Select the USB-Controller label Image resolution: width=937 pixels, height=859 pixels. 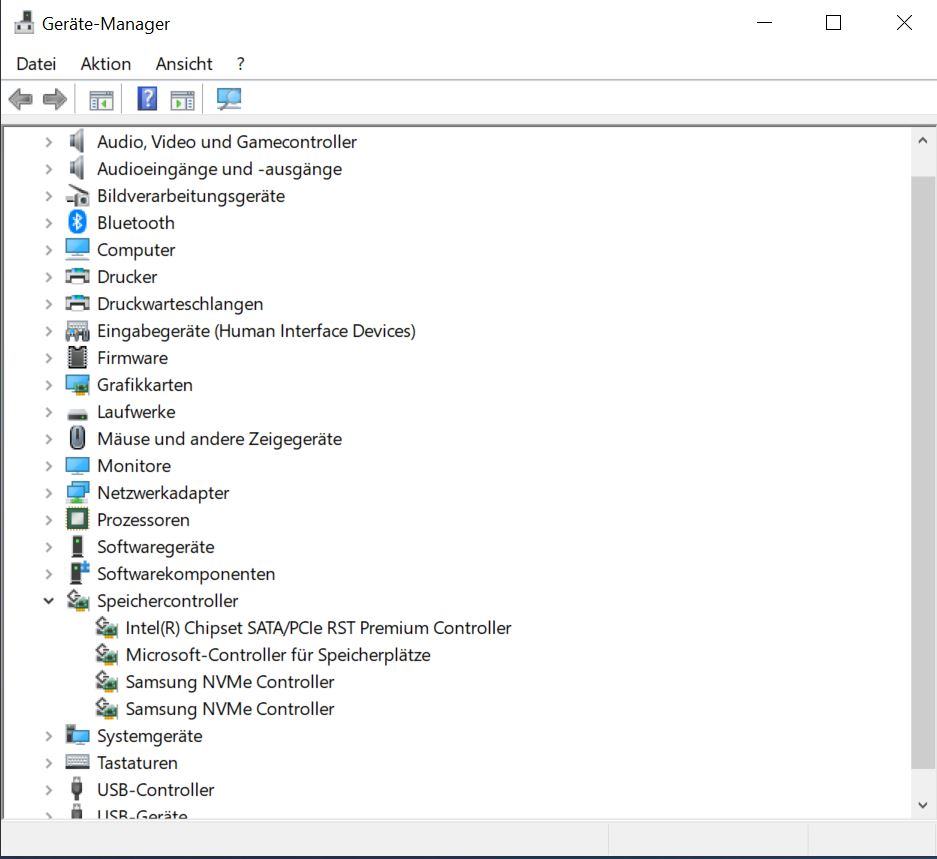point(155,790)
